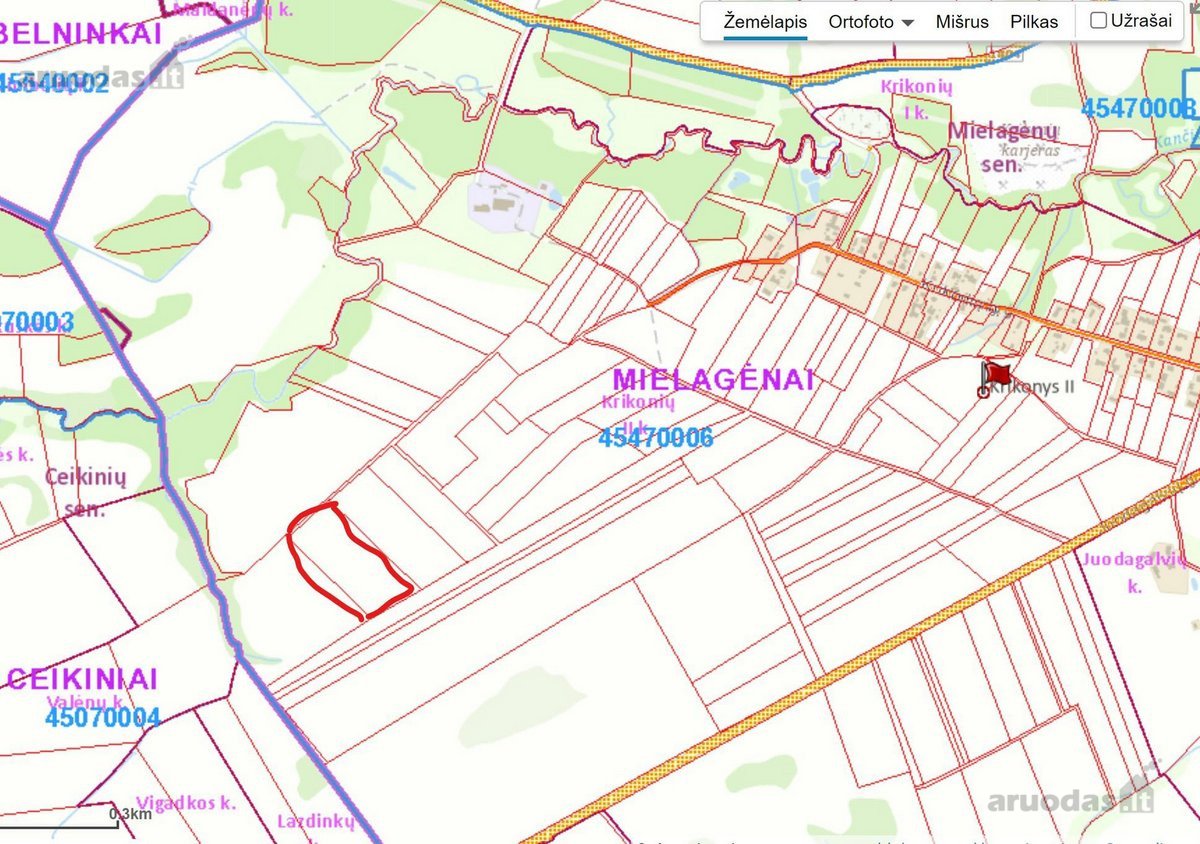Select the Pilkas map style
The height and width of the screenshot is (844, 1200).
pos(1034,22)
